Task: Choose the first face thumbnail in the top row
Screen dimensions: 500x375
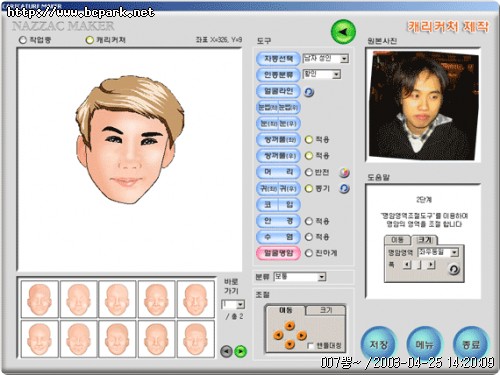Action: point(40,299)
